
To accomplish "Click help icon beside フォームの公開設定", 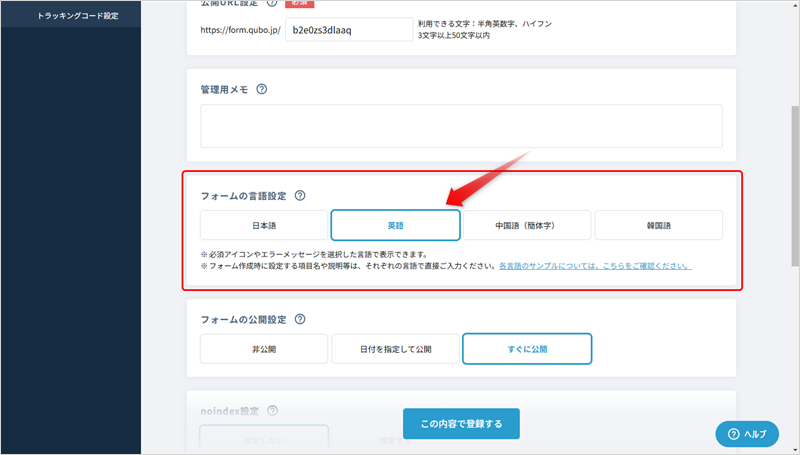I will 300,320.
